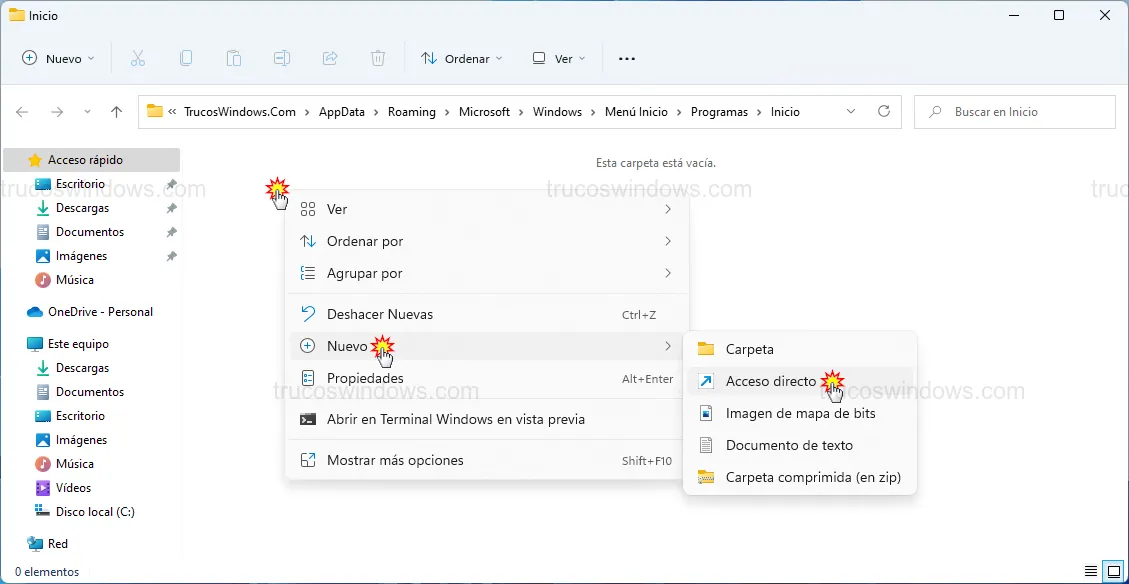Open the Nuevo toolbar dropdown
This screenshot has width=1129, height=584.
click(59, 59)
